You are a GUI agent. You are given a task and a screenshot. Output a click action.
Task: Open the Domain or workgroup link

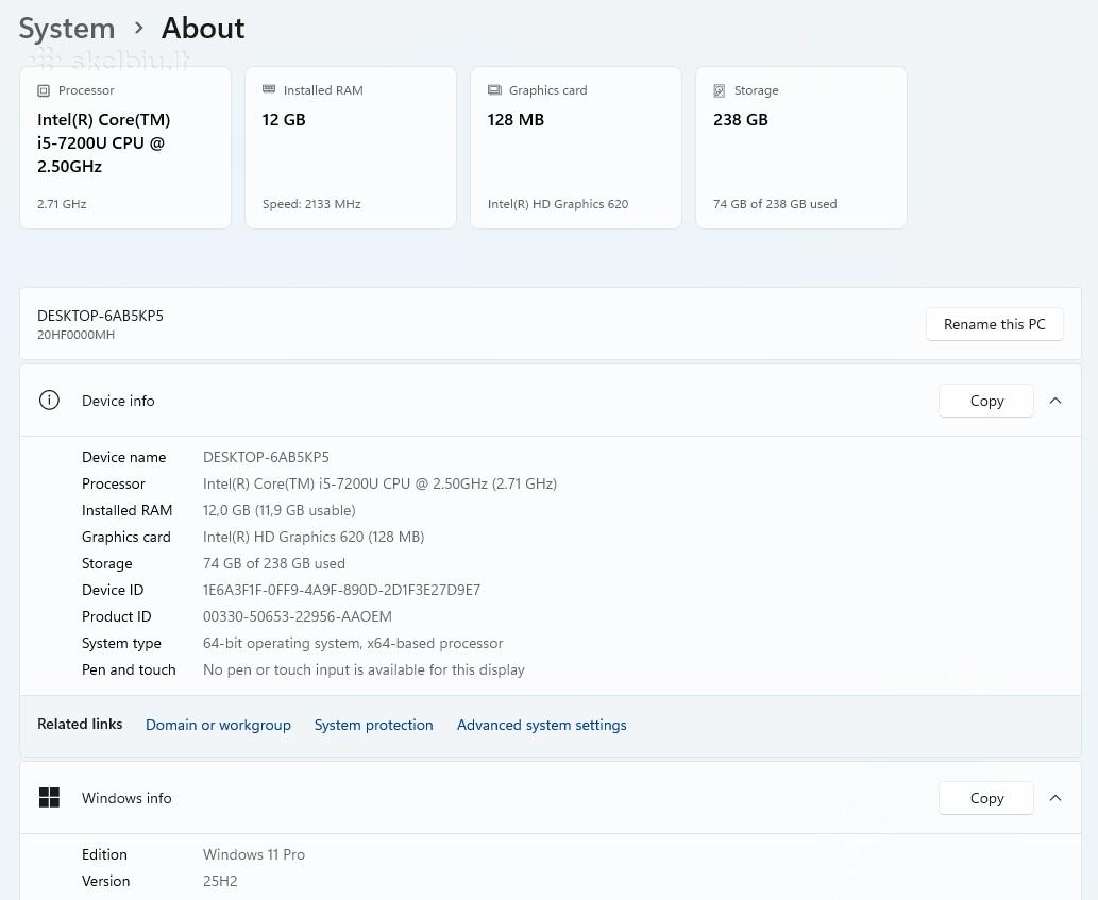coord(218,725)
